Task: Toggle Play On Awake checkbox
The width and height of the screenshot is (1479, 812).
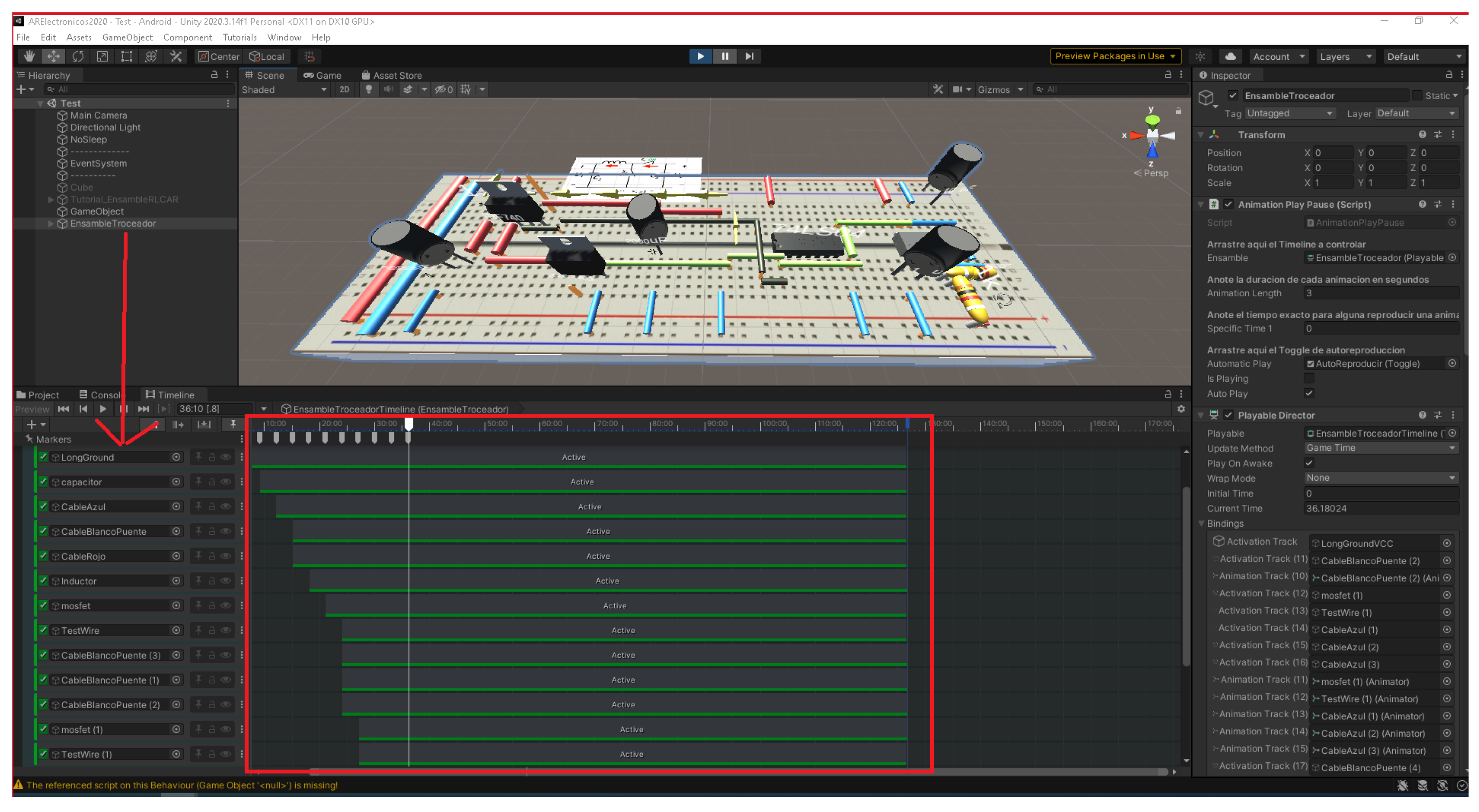Action: pyautogui.click(x=1308, y=463)
